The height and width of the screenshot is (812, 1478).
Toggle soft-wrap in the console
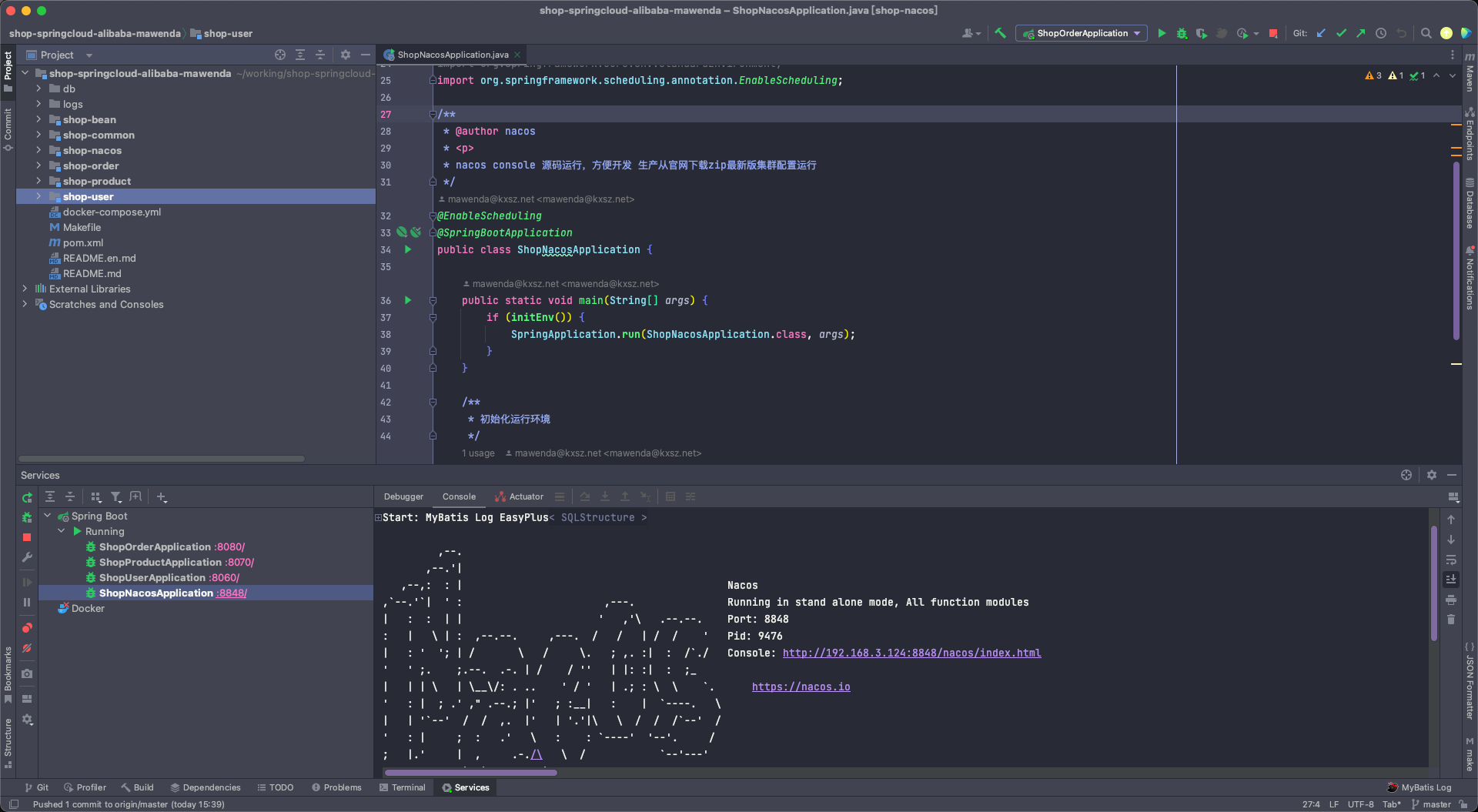[1451, 560]
